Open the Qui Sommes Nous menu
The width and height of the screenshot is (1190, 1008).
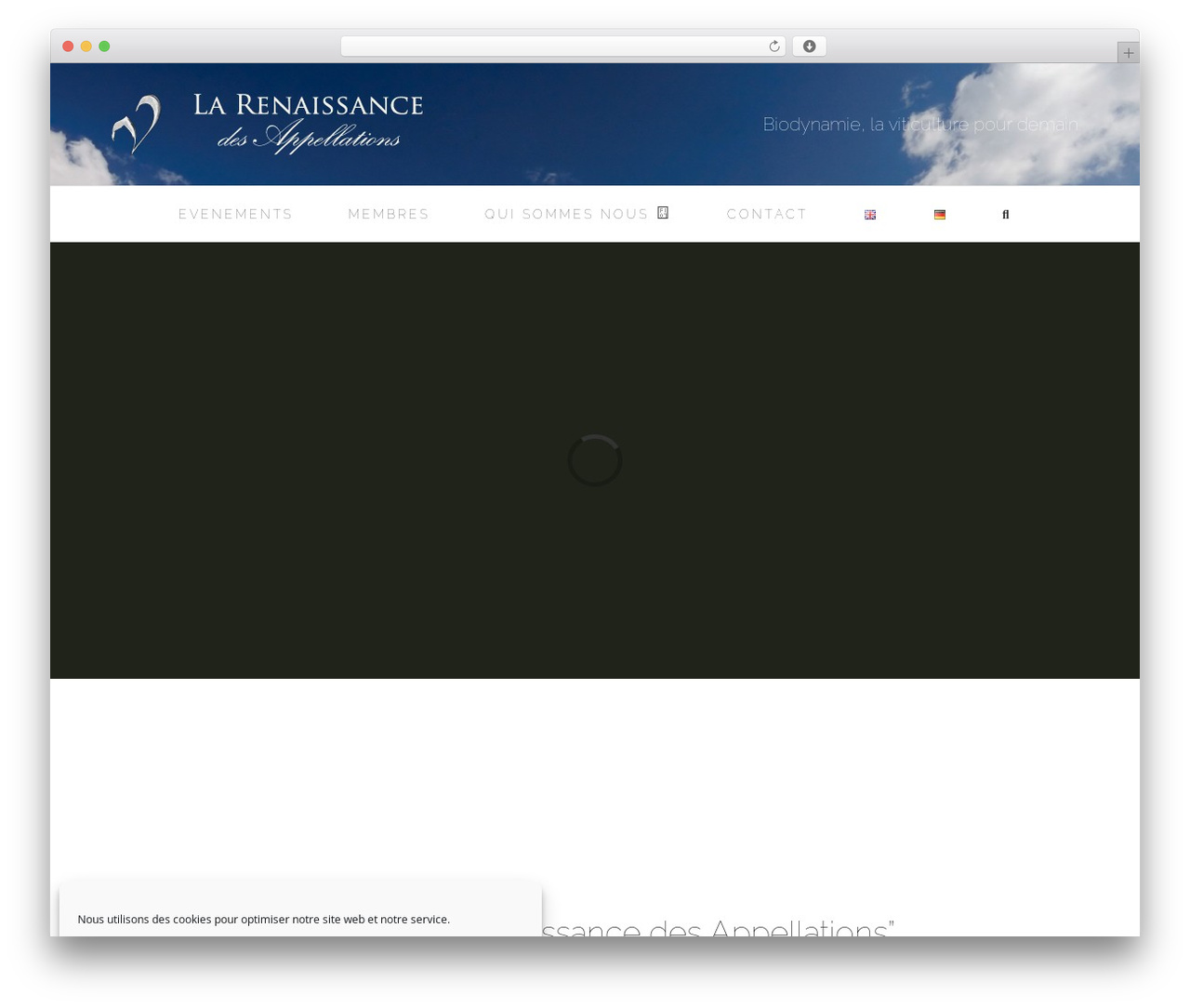pyautogui.click(x=566, y=215)
